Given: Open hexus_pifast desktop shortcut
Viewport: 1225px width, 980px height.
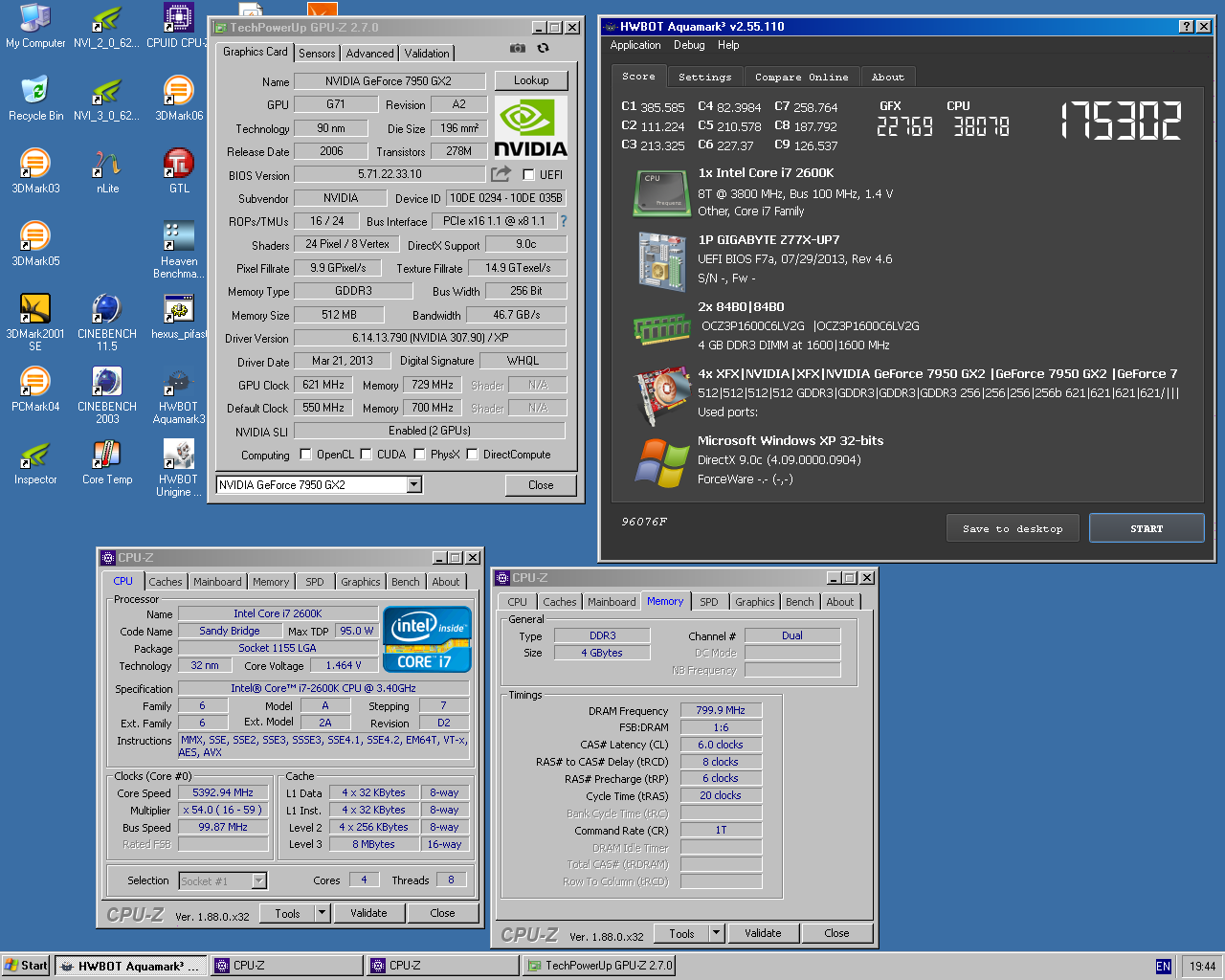Looking at the screenshot, I should (x=179, y=318).
